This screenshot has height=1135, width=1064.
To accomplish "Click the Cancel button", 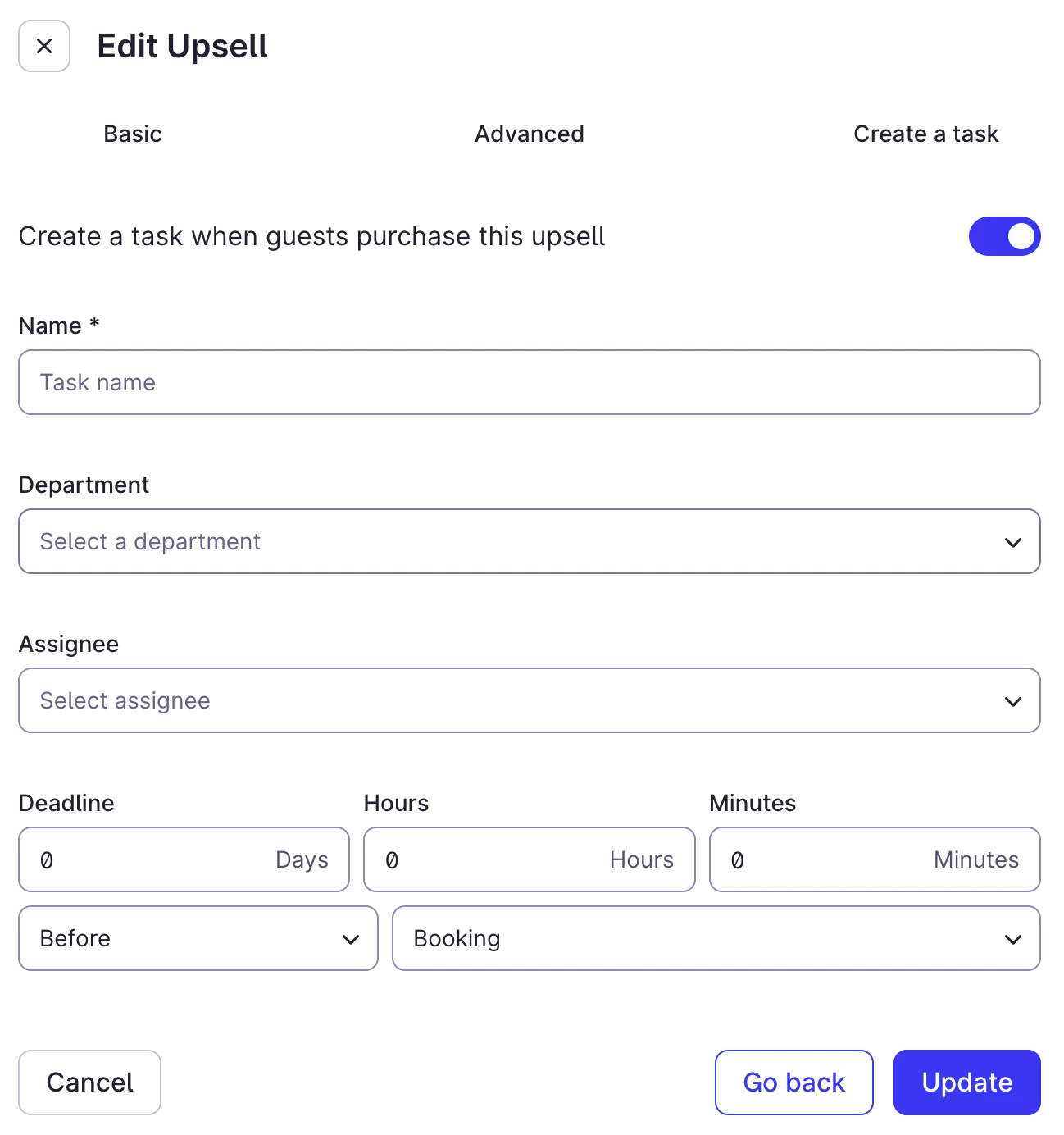I will pos(89,1083).
